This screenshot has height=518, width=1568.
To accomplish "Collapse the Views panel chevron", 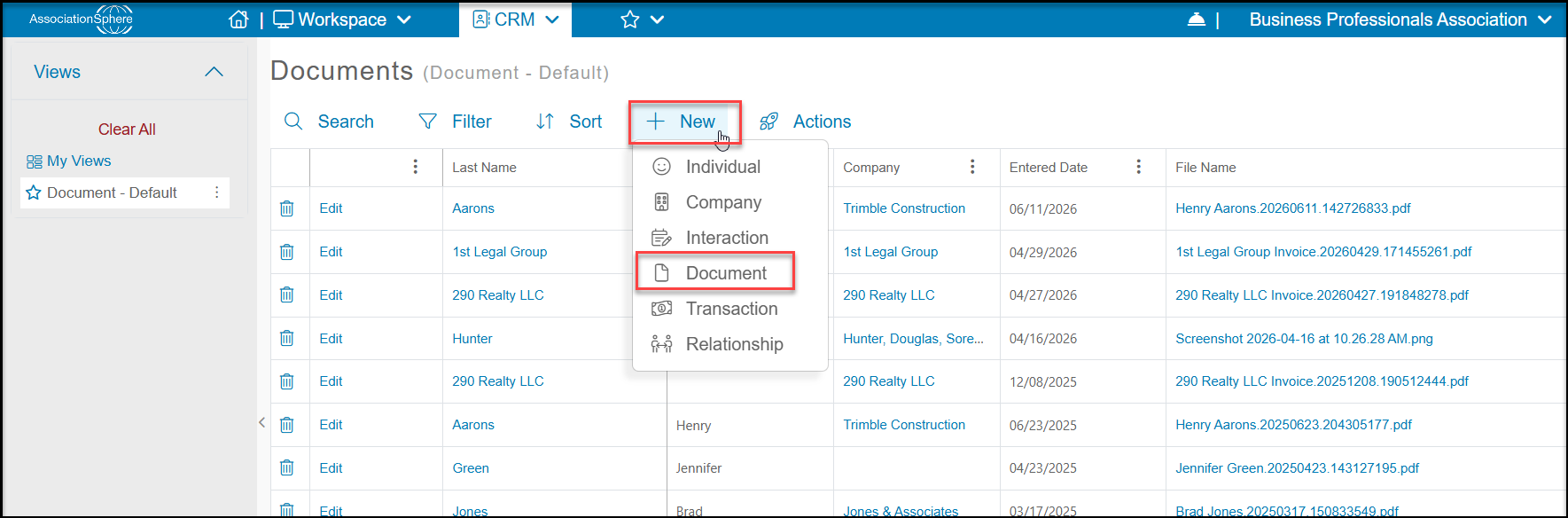I will pos(214,72).
